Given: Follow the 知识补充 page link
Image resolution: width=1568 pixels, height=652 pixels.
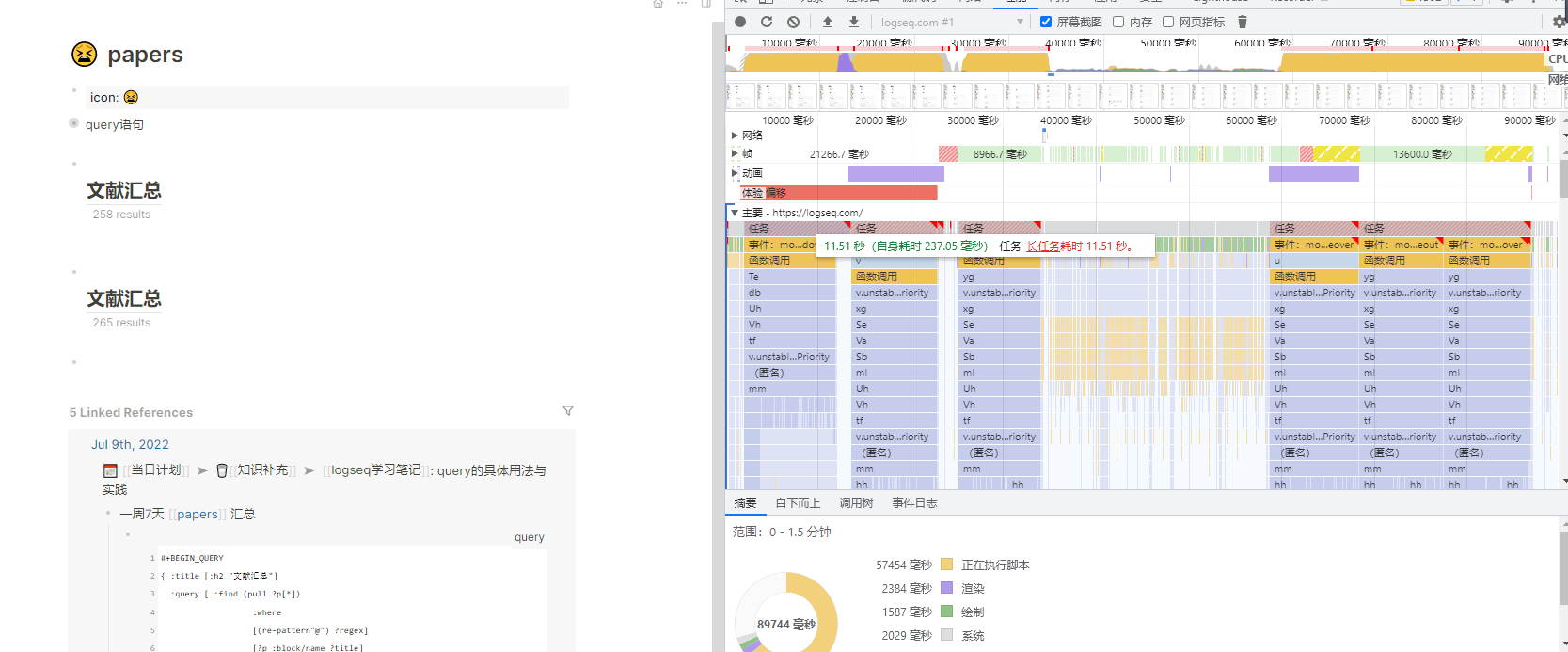Looking at the screenshot, I should point(262,469).
